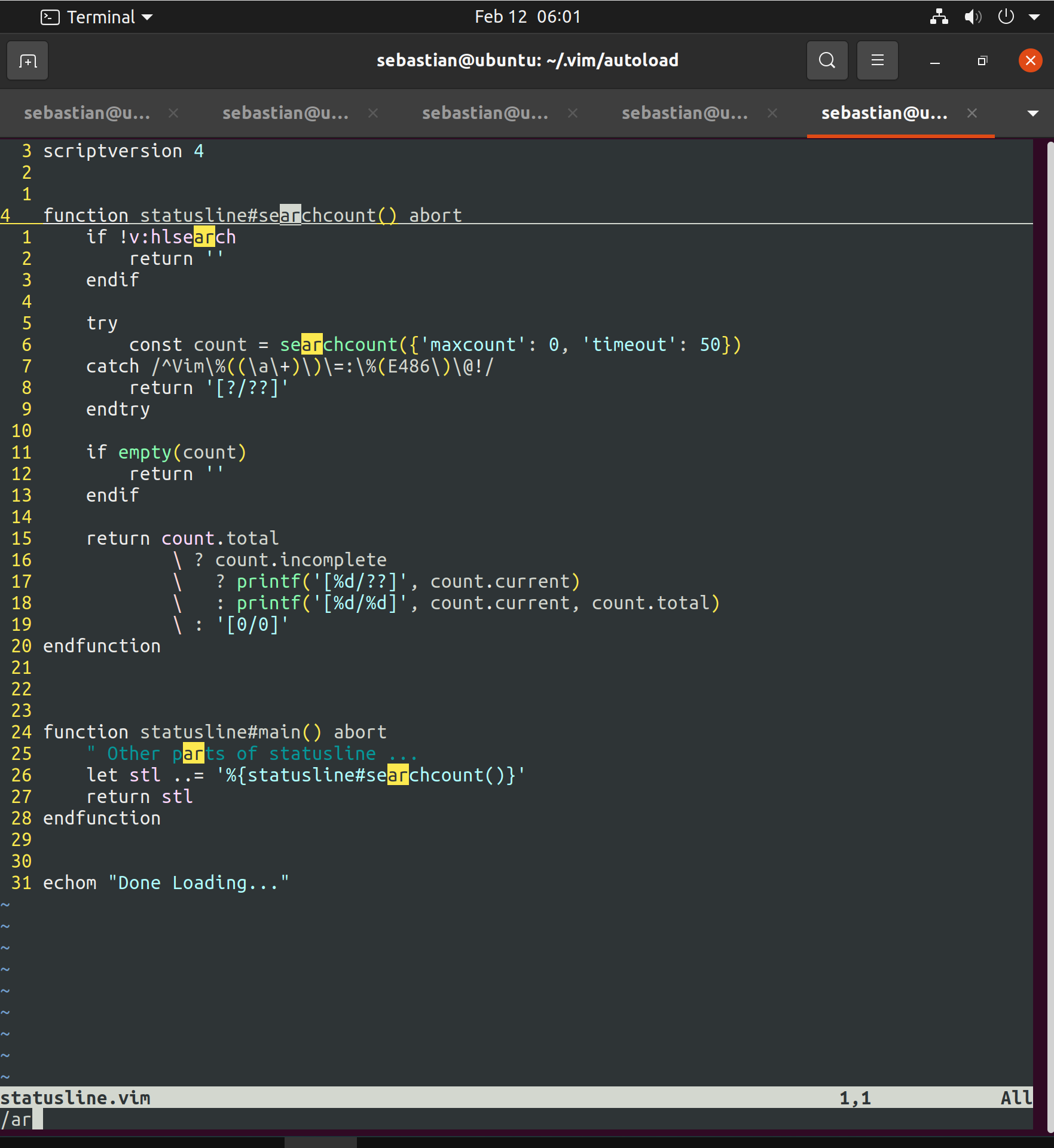Click the 'if empty(count)' line
This screenshot has width=1054, height=1148.
pos(166,453)
